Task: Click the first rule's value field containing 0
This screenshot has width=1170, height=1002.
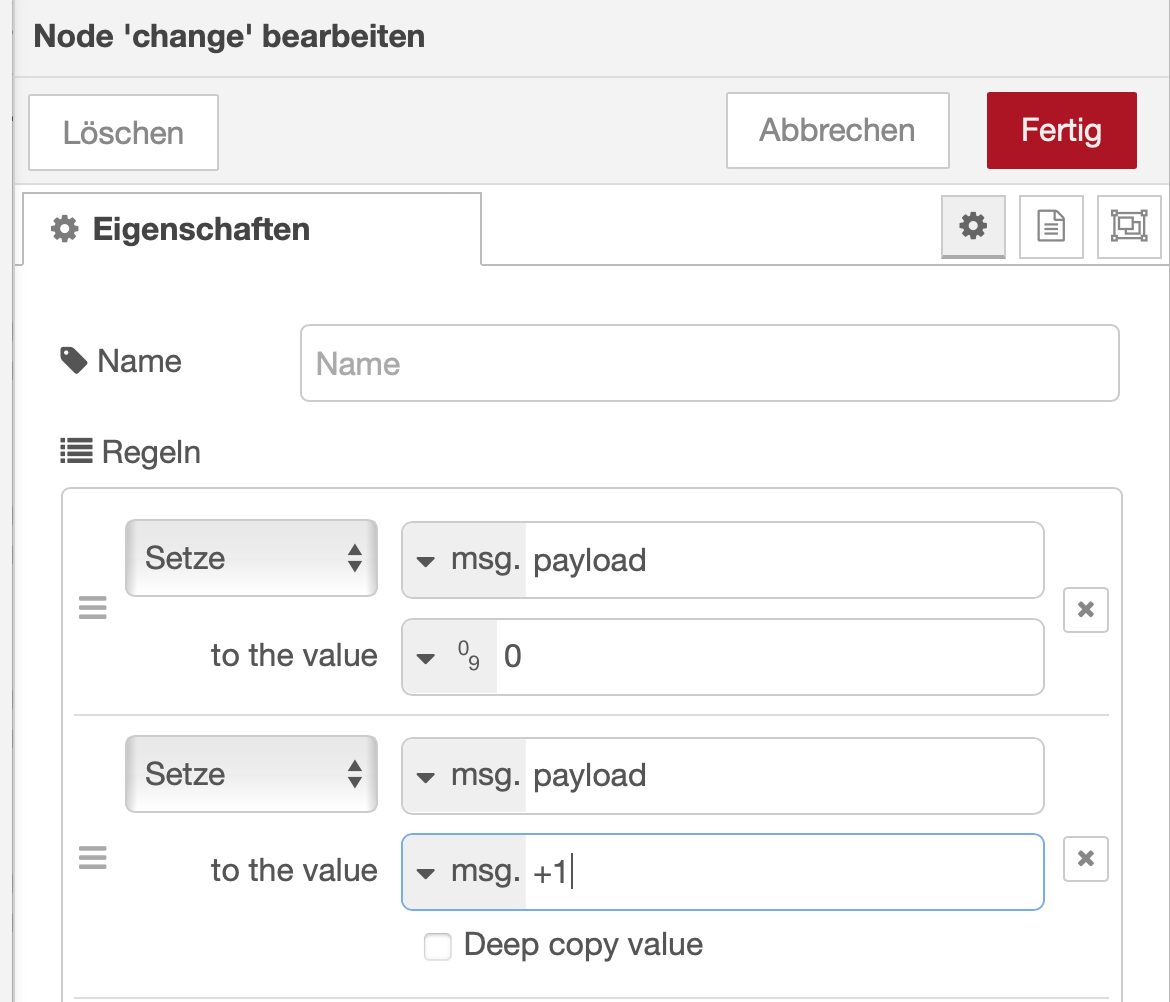Action: (770, 657)
